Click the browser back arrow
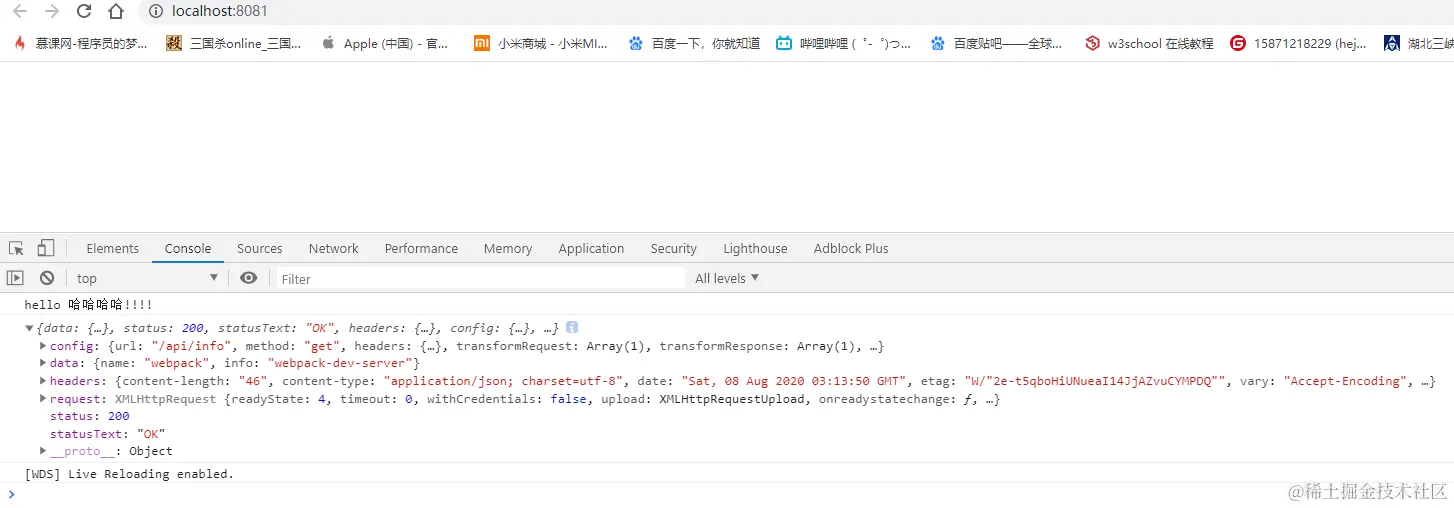This screenshot has width=1454, height=508. tap(19, 12)
